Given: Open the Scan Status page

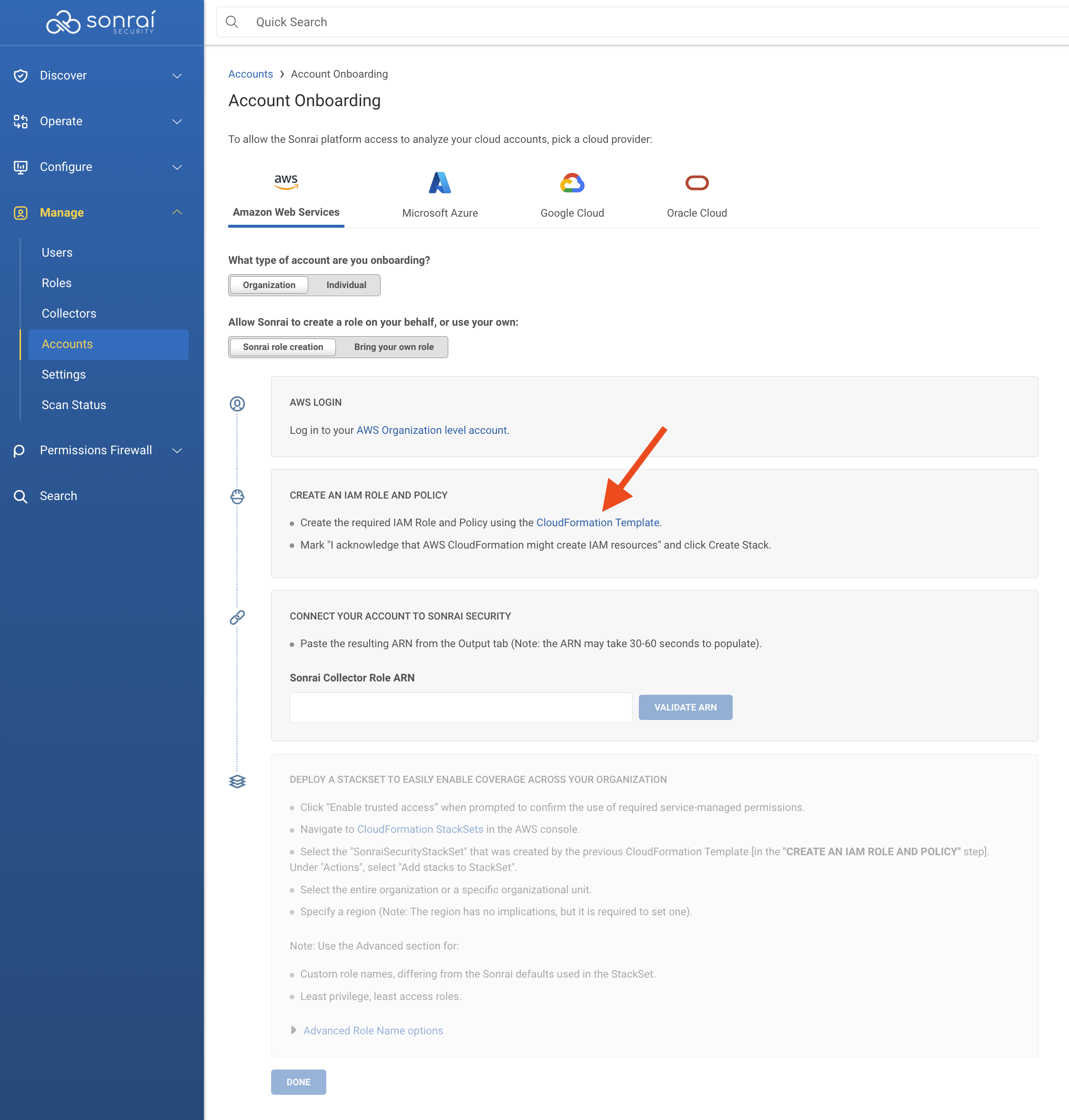Looking at the screenshot, I should [74, 405].
